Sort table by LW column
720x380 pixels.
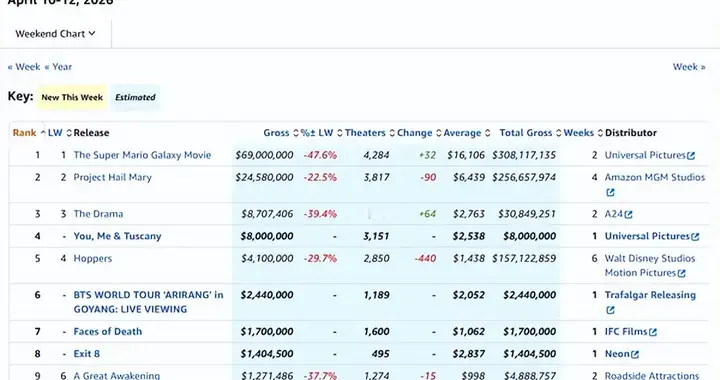[x=60, y=133]
